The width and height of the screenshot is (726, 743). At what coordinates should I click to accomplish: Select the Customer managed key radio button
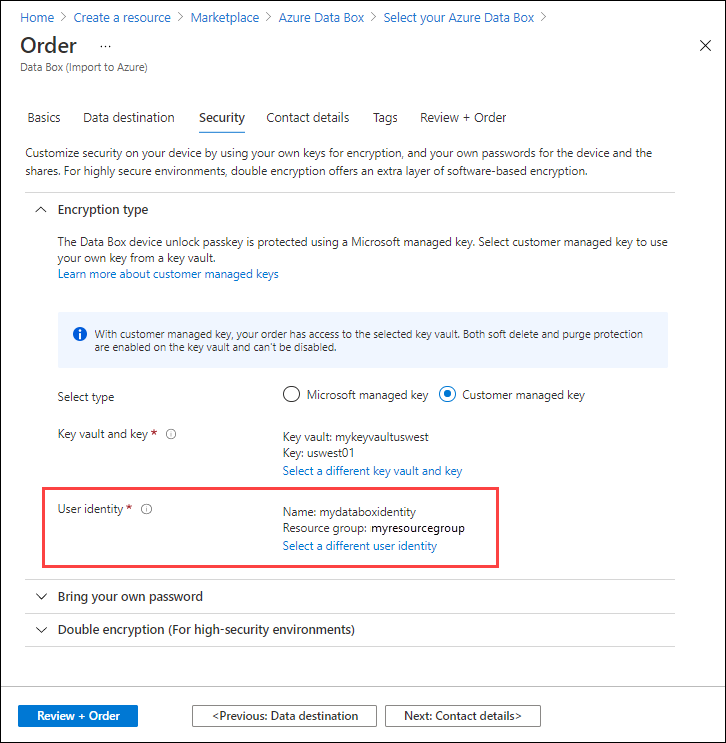point(447,394)
